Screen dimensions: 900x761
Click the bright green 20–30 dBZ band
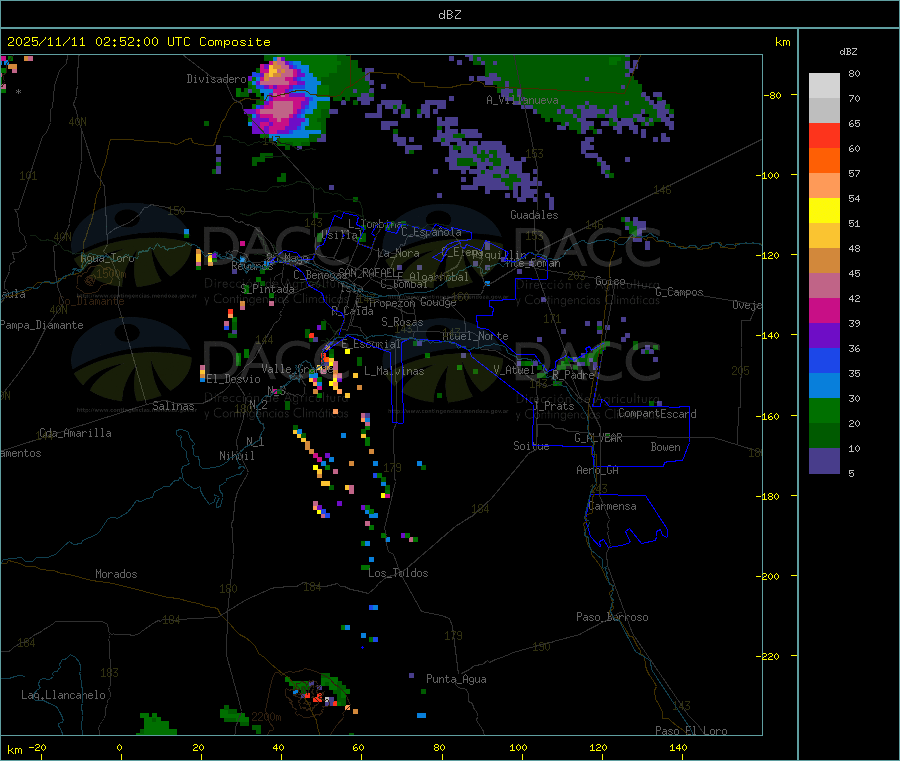(824, 410)
